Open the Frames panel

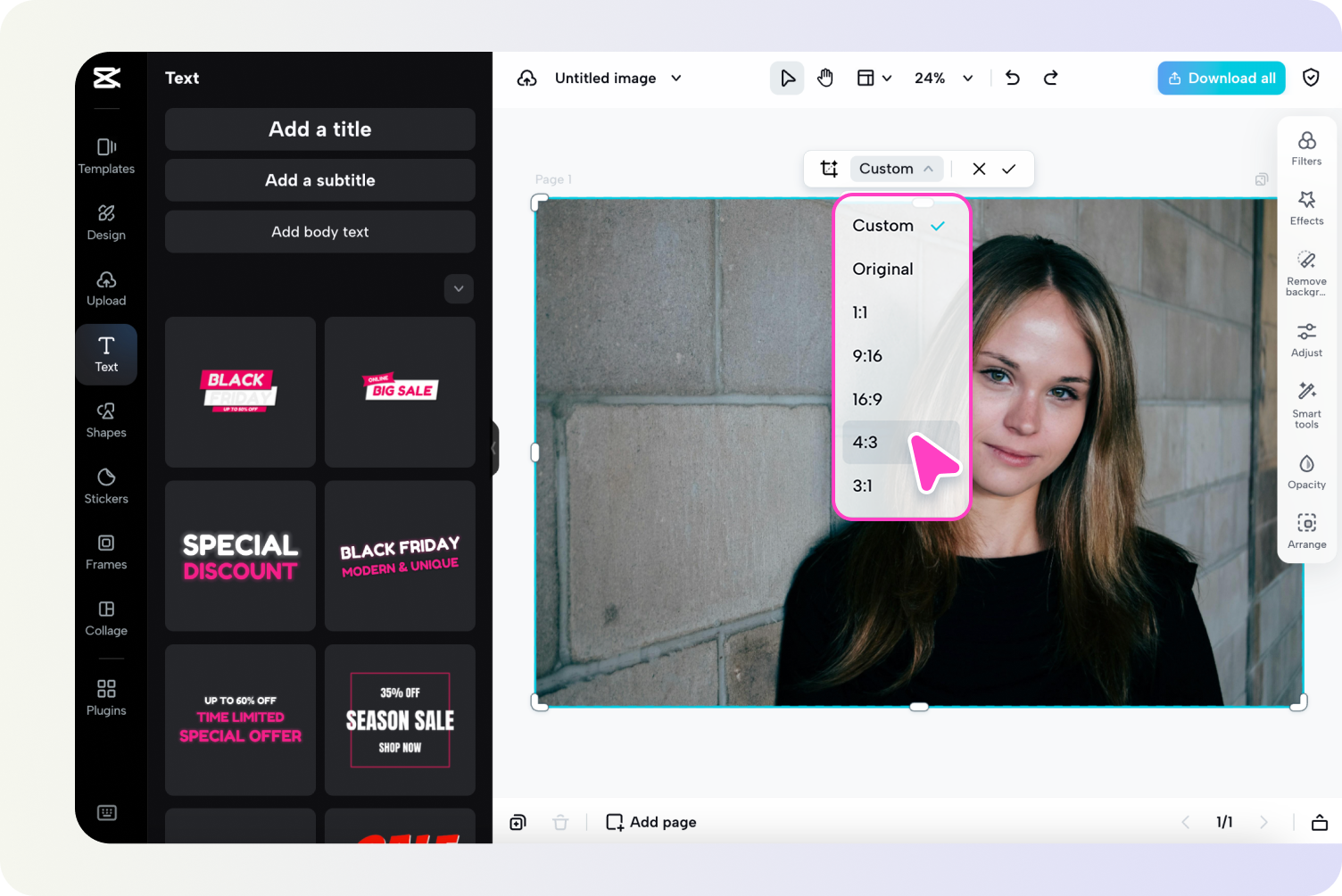(x=106, y=552)
